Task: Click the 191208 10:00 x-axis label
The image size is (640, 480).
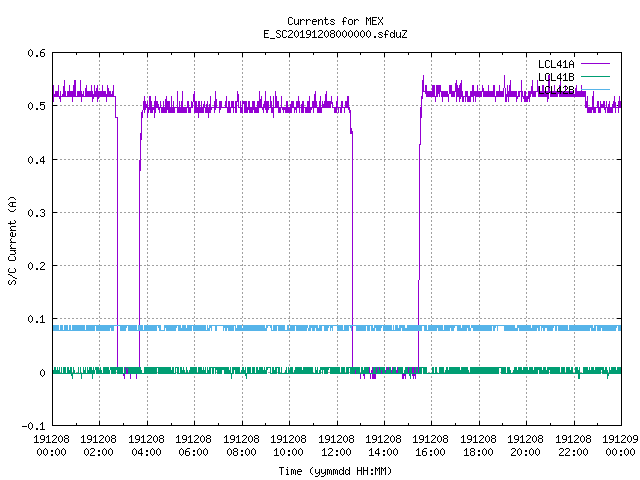Action: pyautogui.click(x=288, y=445)
